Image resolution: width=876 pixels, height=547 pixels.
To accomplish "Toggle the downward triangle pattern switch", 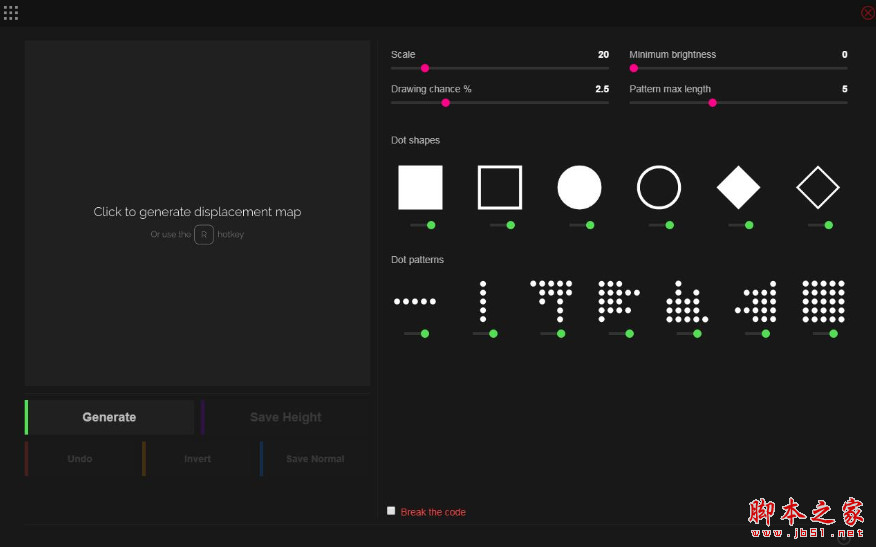I will 553,334.
